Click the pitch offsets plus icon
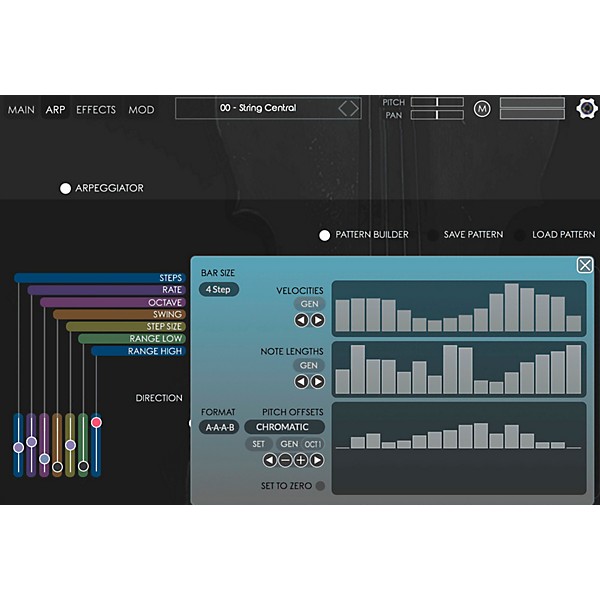The height and width of the screenshot is (600, 600). click(x=301, y=460)
